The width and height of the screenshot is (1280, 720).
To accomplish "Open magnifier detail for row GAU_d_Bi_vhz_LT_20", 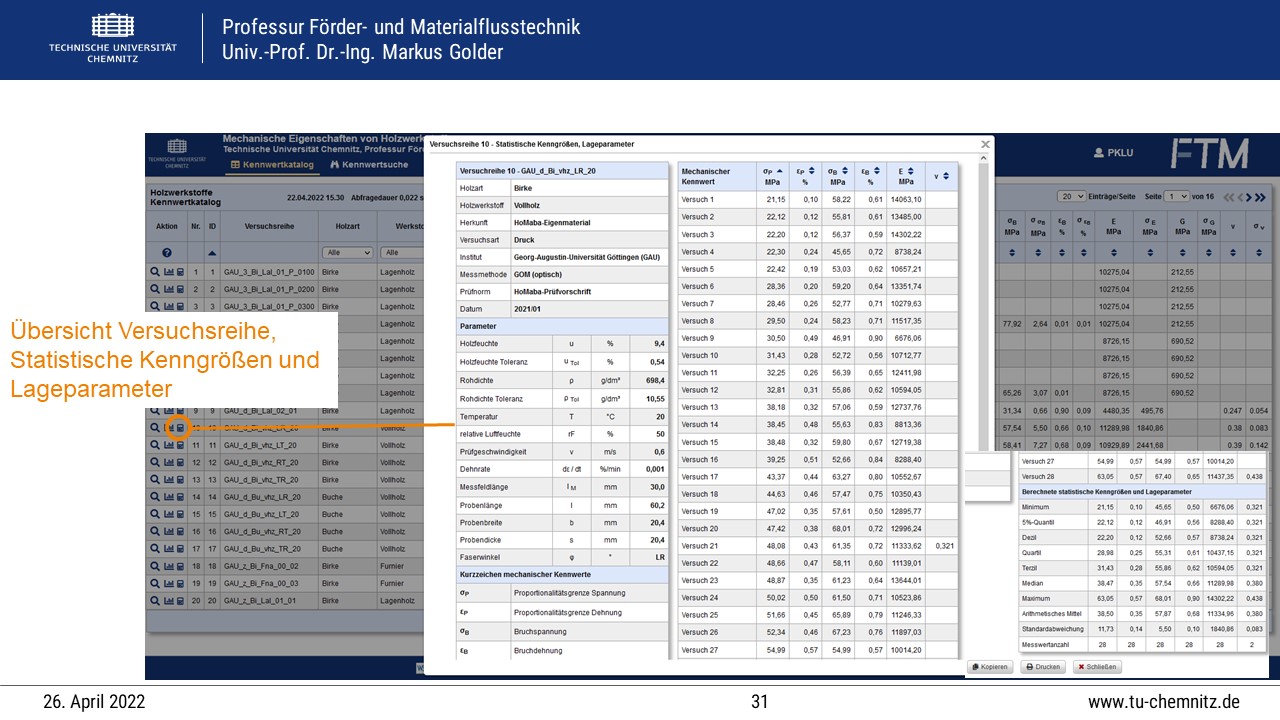I will coord(155,445).
